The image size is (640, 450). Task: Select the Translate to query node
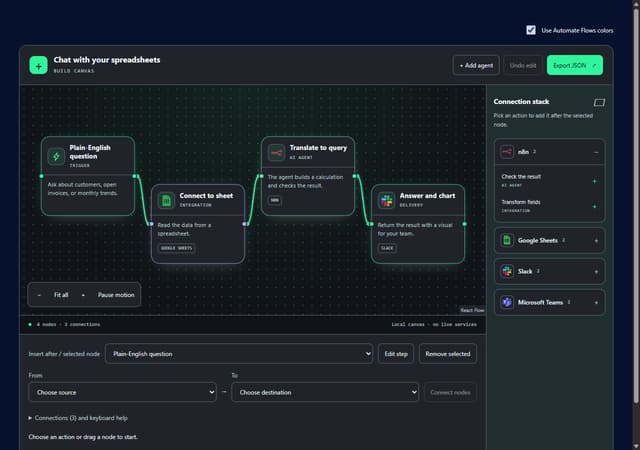308,176
